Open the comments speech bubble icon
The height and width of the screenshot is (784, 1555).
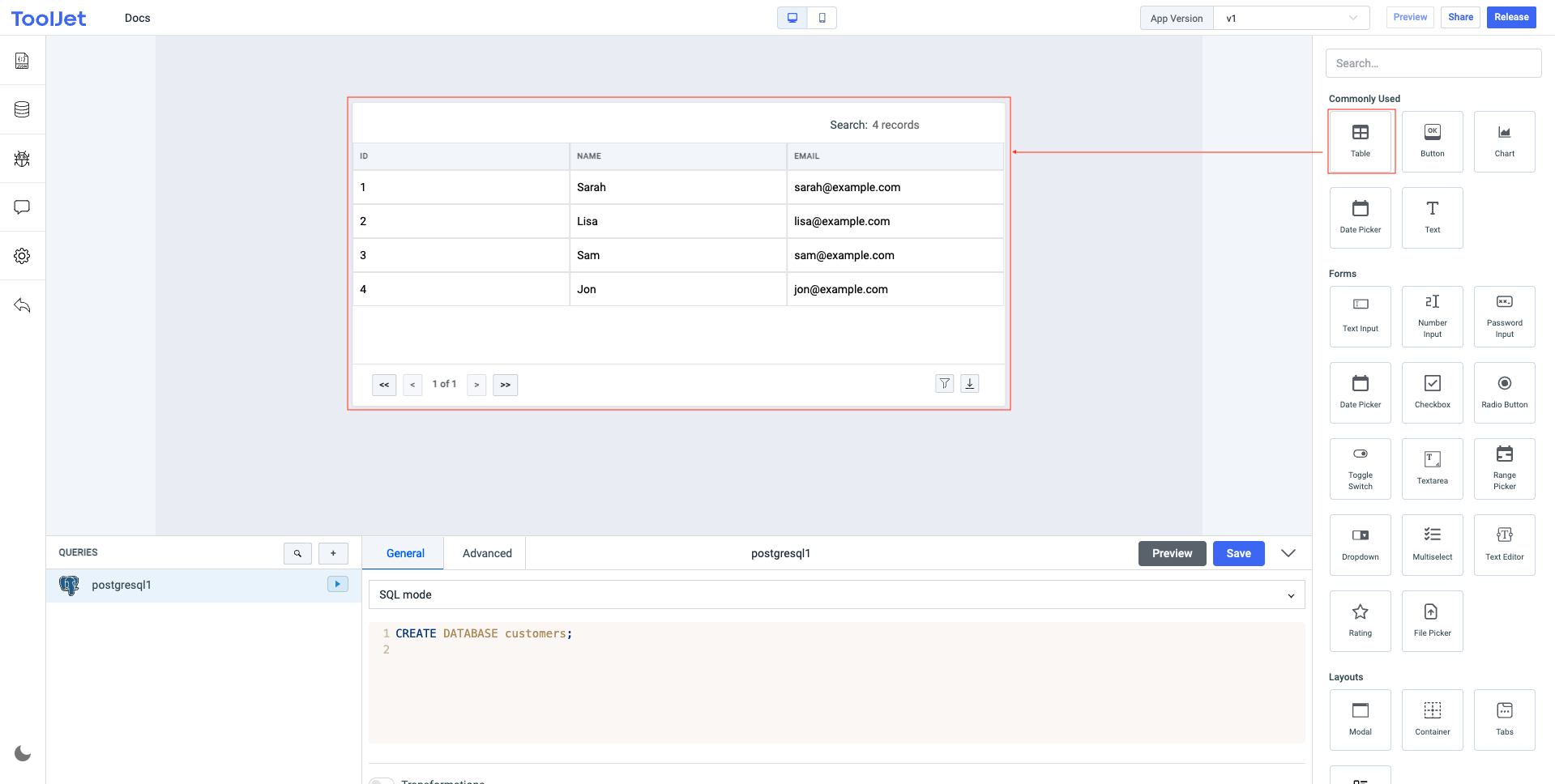coord(22,207)
